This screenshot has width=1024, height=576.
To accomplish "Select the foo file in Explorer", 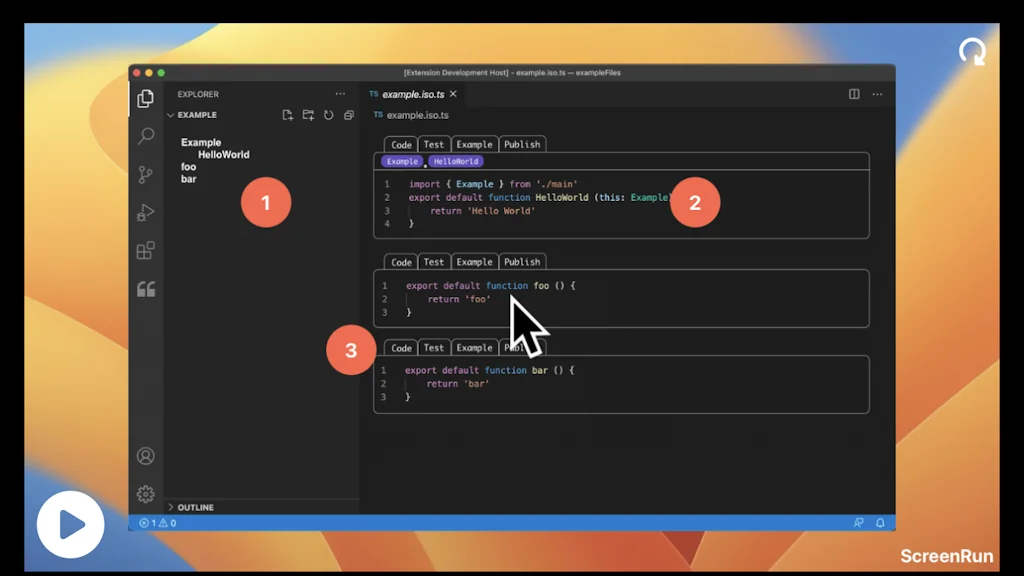I will (188, 166).
